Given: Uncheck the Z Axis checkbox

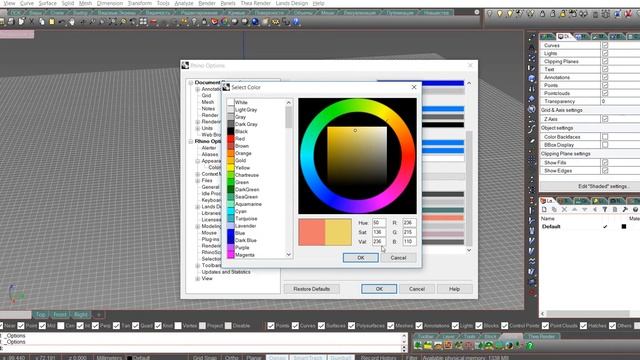Looking at the screenshot, I should coord(605,119).
